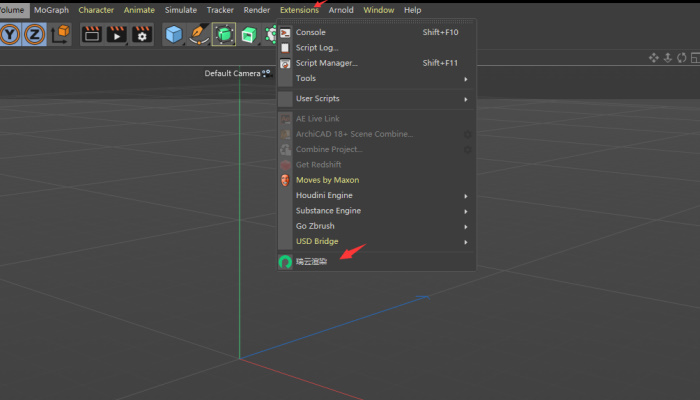Open Edit Render Settings gear clapperboard

point(142,35)
